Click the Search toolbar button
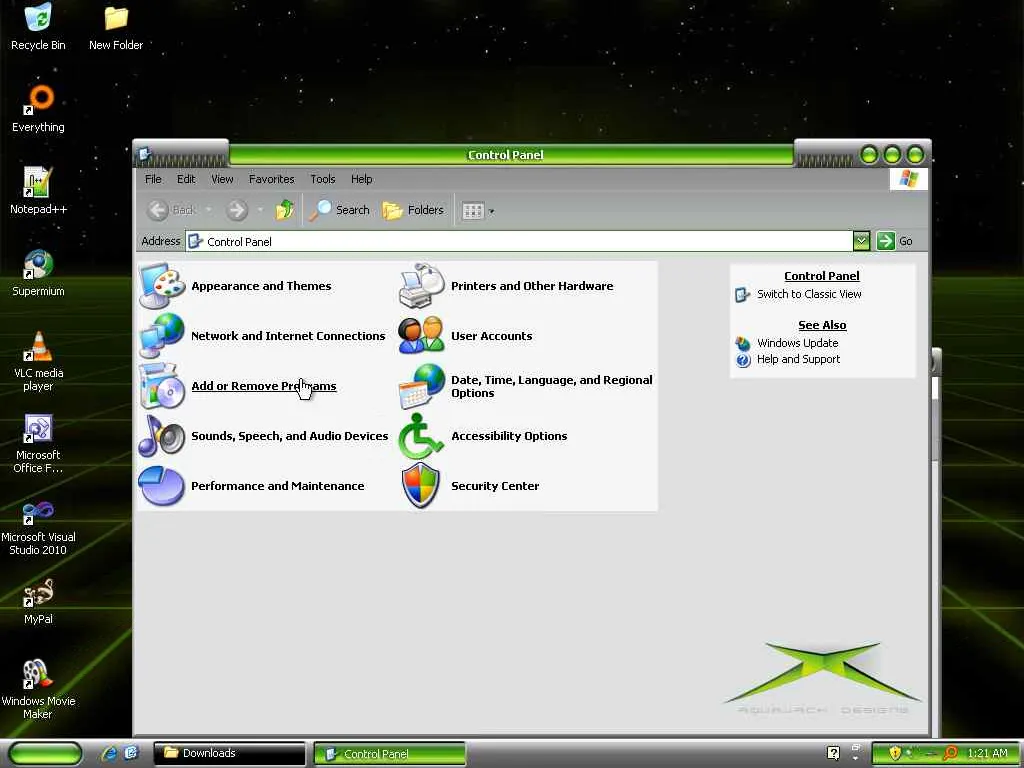1024x768 pixels. pyautogui.click(x=340, y=210)
